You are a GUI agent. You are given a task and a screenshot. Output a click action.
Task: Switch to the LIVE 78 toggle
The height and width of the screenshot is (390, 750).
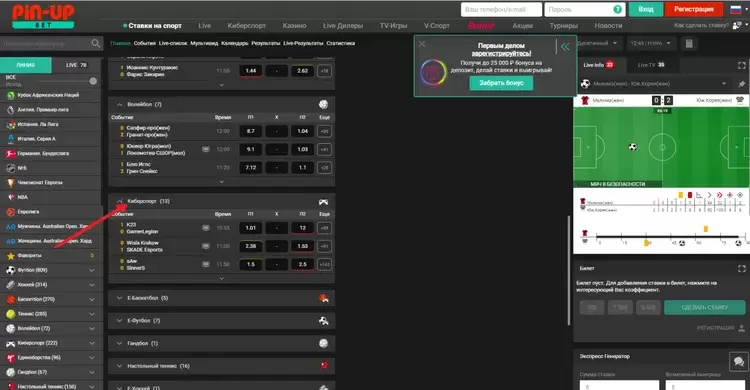(x=77, y=65)
